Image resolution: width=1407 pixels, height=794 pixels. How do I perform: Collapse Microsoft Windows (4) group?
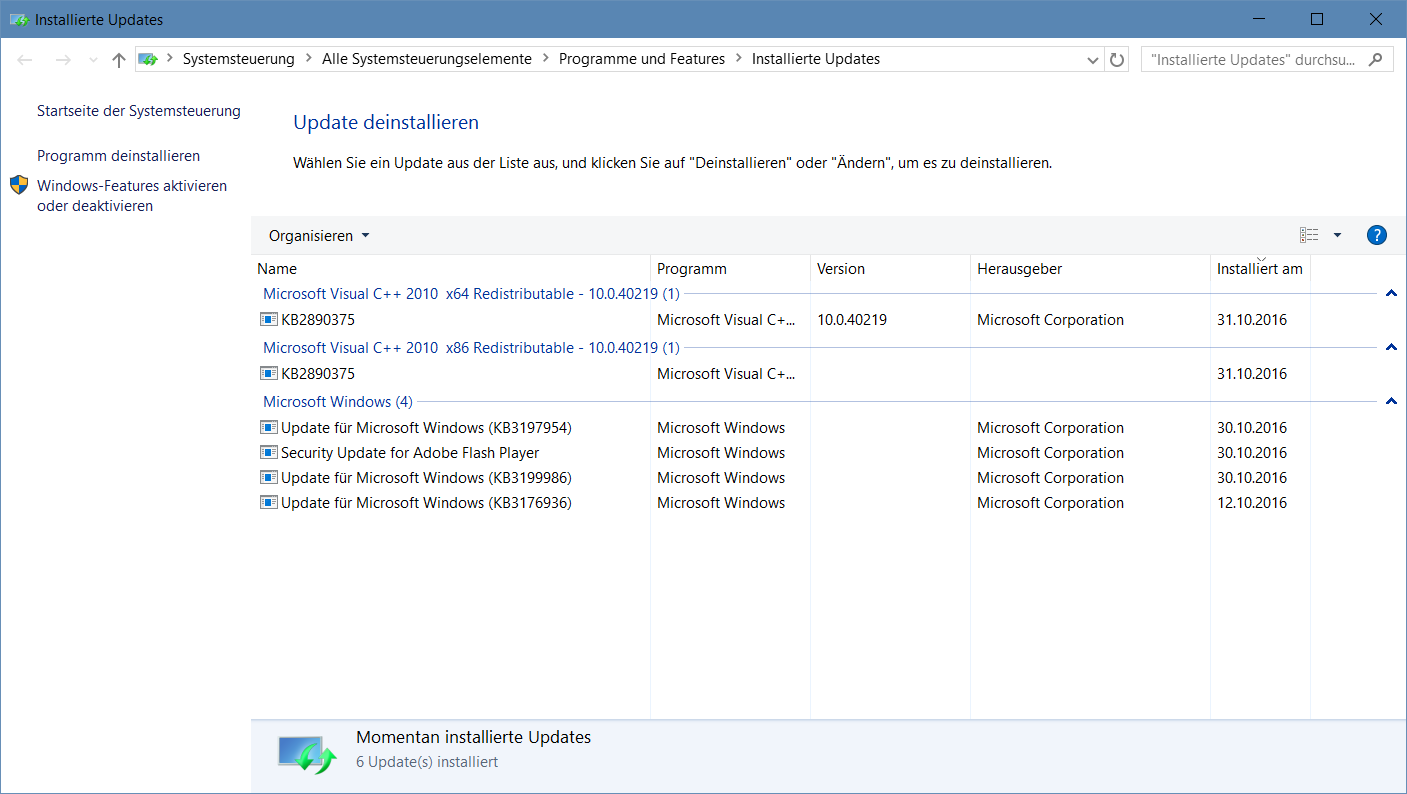1390,402
